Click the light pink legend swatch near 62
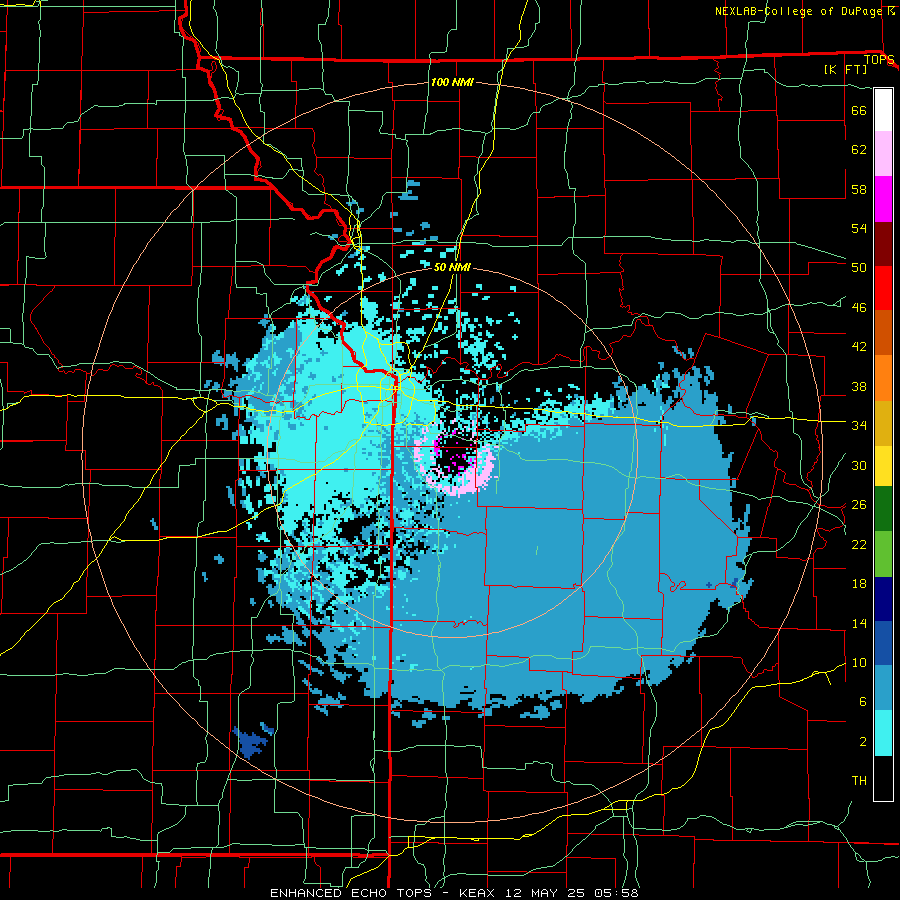The height and width of the screenshot is (900, 900). (x=883, y=154)
